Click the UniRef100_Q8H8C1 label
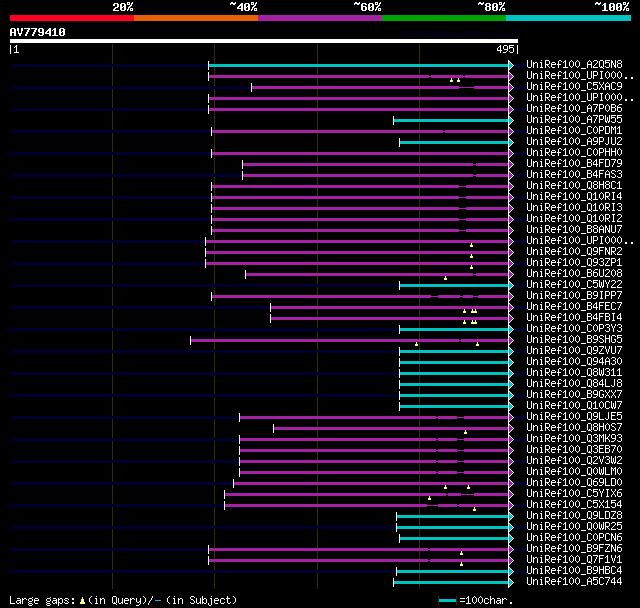Screen dimensions: 640x608 (x=574, y=186)
